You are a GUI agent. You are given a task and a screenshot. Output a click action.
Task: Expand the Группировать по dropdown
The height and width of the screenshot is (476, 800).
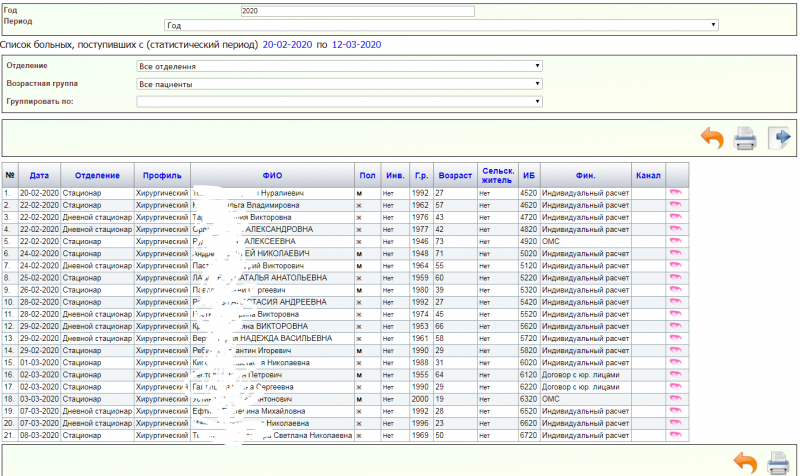339,101
